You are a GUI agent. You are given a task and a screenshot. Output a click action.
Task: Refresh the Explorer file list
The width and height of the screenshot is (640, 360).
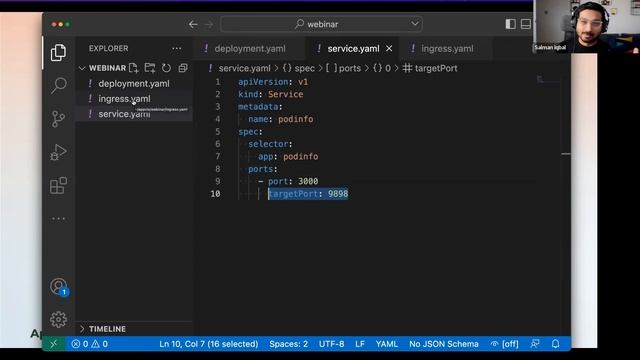(166, 68)
